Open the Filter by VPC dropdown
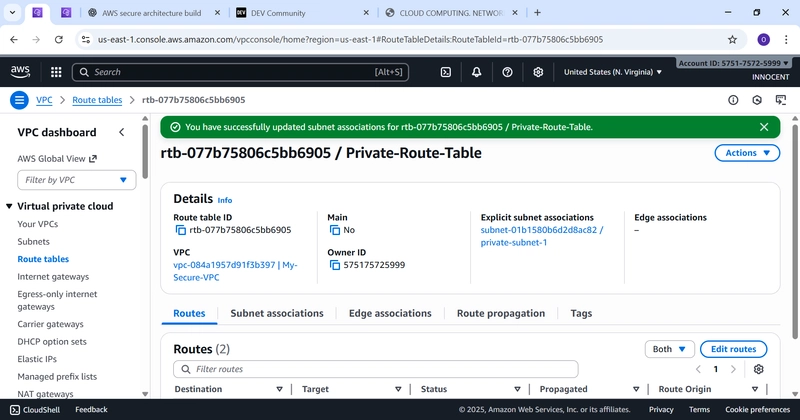 pos(77,180)
